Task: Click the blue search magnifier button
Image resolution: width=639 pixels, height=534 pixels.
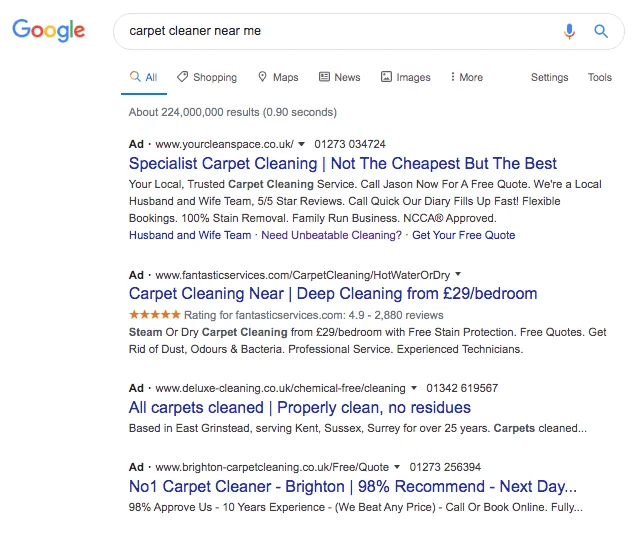Action: click(601, 31)
